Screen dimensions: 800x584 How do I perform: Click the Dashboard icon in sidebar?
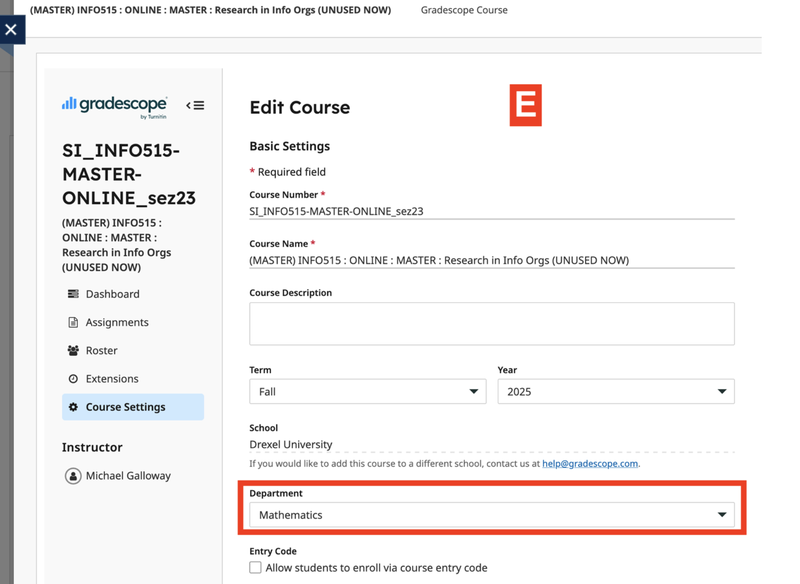[73, 294]
